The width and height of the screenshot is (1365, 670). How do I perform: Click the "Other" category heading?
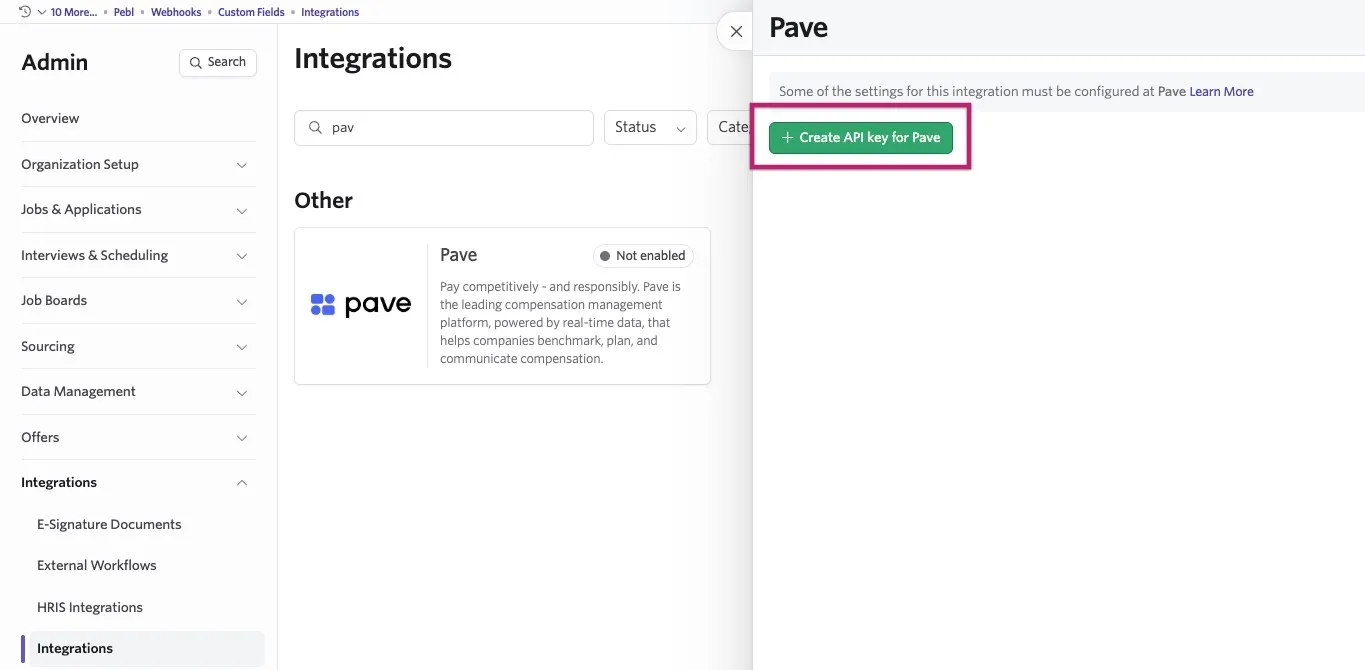tap(323, 200)
